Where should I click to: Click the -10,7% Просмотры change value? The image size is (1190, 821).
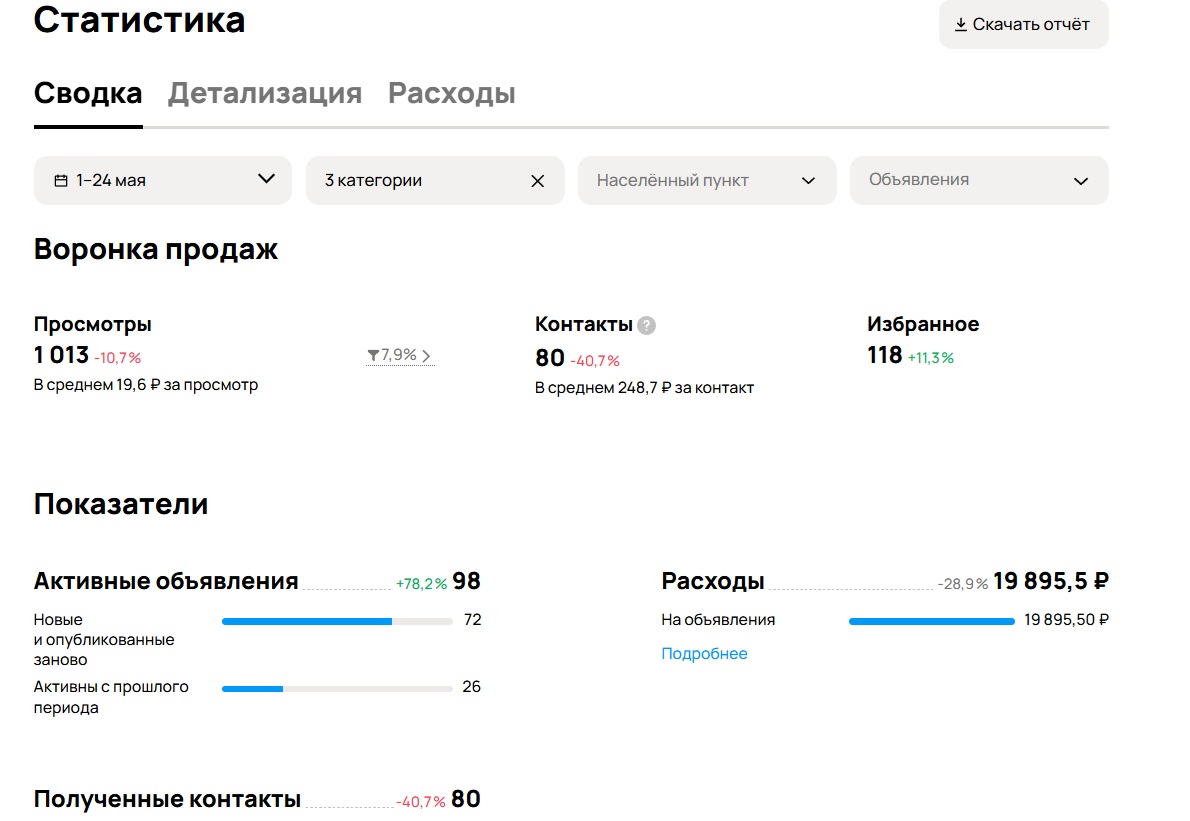pyautogui.click(x=118, y=357)
